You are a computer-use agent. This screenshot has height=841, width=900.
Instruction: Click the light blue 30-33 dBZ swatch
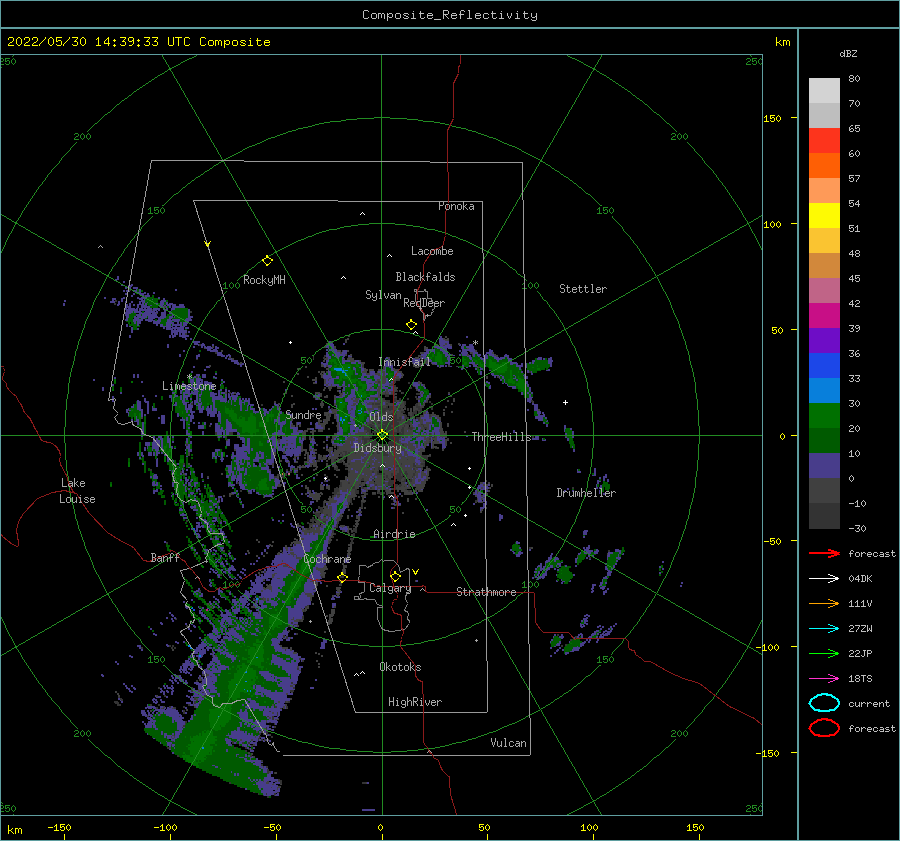click(x=824, y=390)
